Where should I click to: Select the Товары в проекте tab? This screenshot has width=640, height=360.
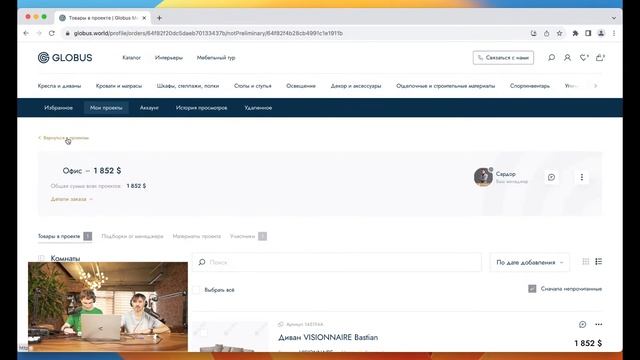[x=65, y=236]
